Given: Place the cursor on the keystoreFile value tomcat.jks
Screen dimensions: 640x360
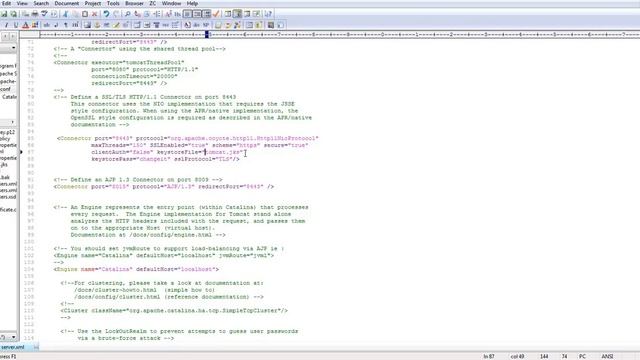Looking at the screenshot, I should (224, 152).
